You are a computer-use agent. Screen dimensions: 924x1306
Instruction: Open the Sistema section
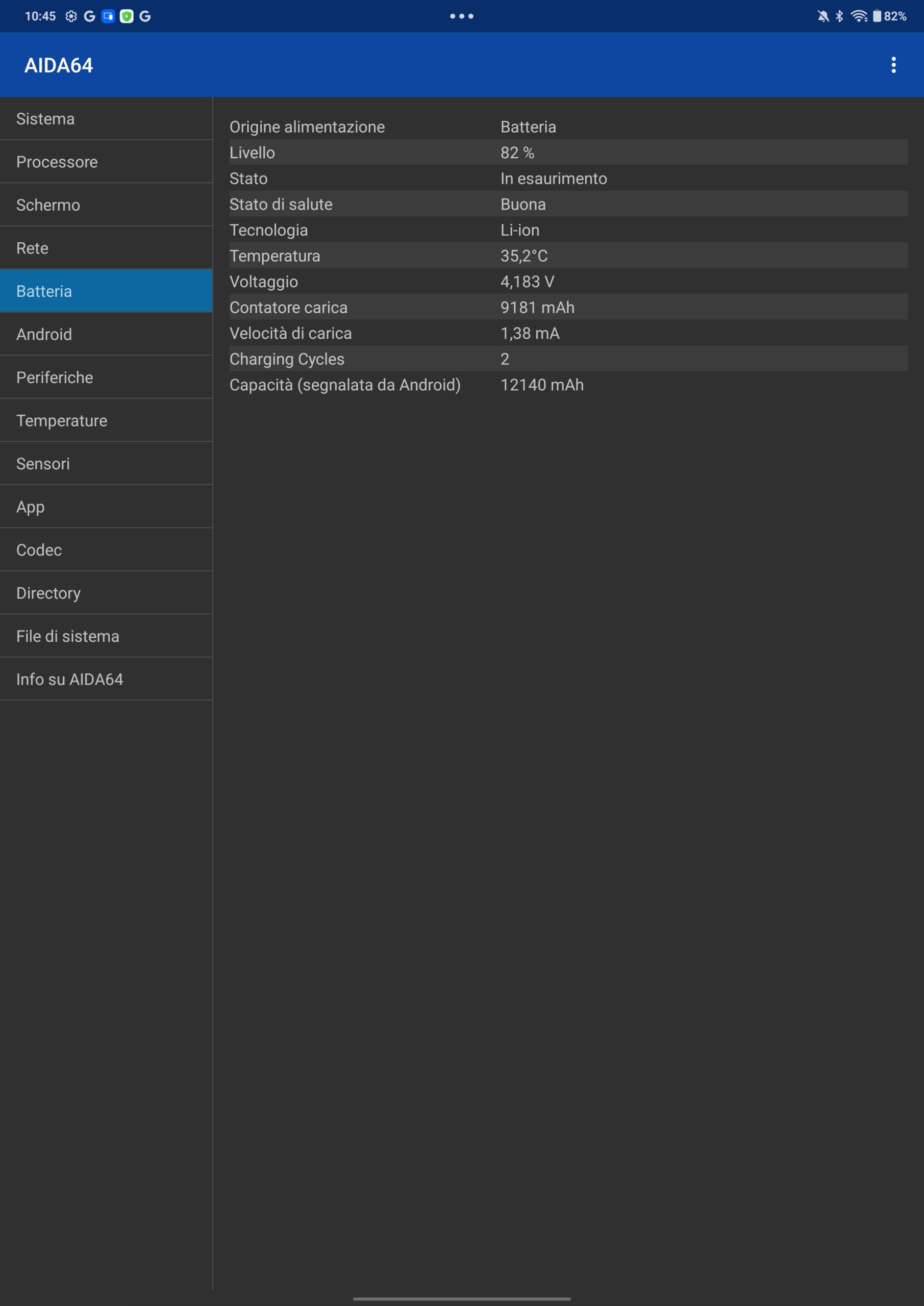point(106,118)
